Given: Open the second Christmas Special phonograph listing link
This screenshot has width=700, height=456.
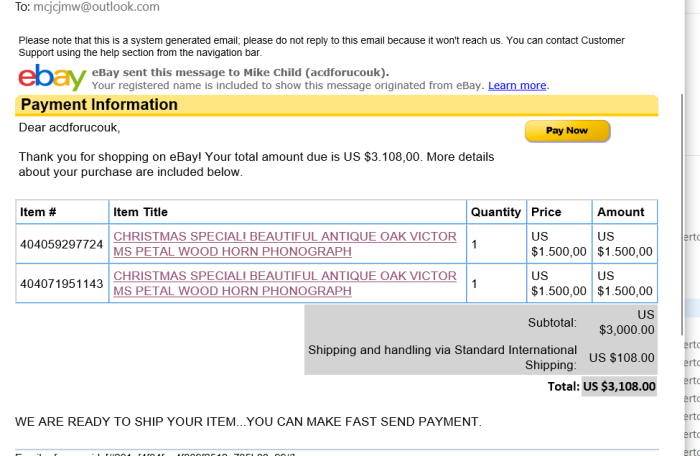Looking at the screenshot, I should coord(285,283).
